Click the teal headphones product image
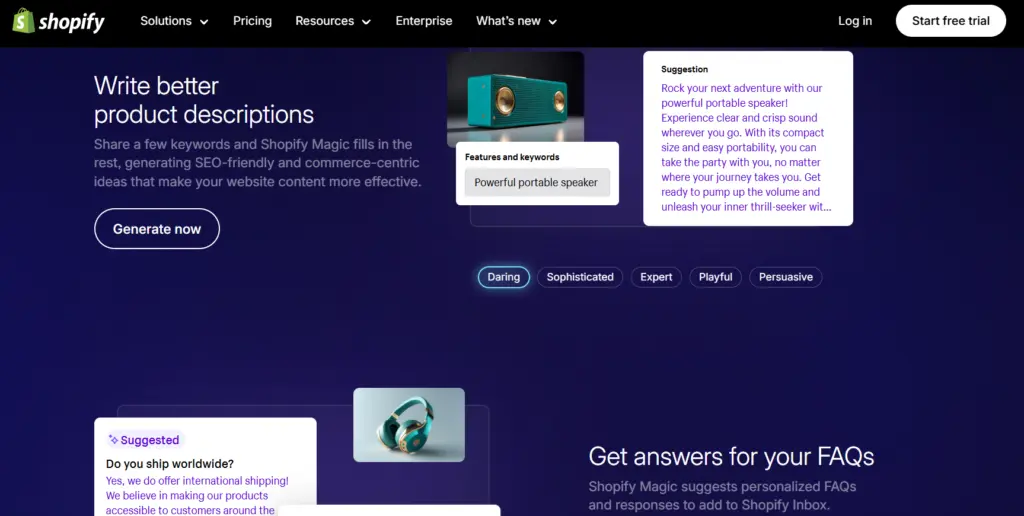This screenshot has height=516, width=1024. (x=409, y=425)
